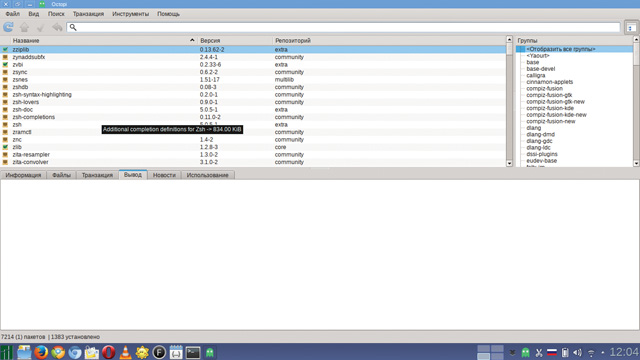Viewport: 640px width, 360px height.
Task: Click the installed status icon of zvbi
Action: [5, 64]
